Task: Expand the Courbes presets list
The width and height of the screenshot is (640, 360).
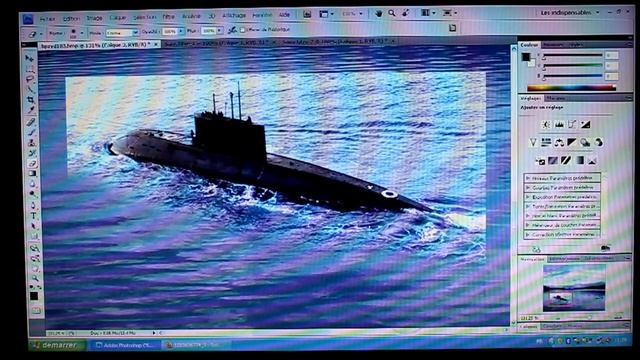Action: pos(528,188)
